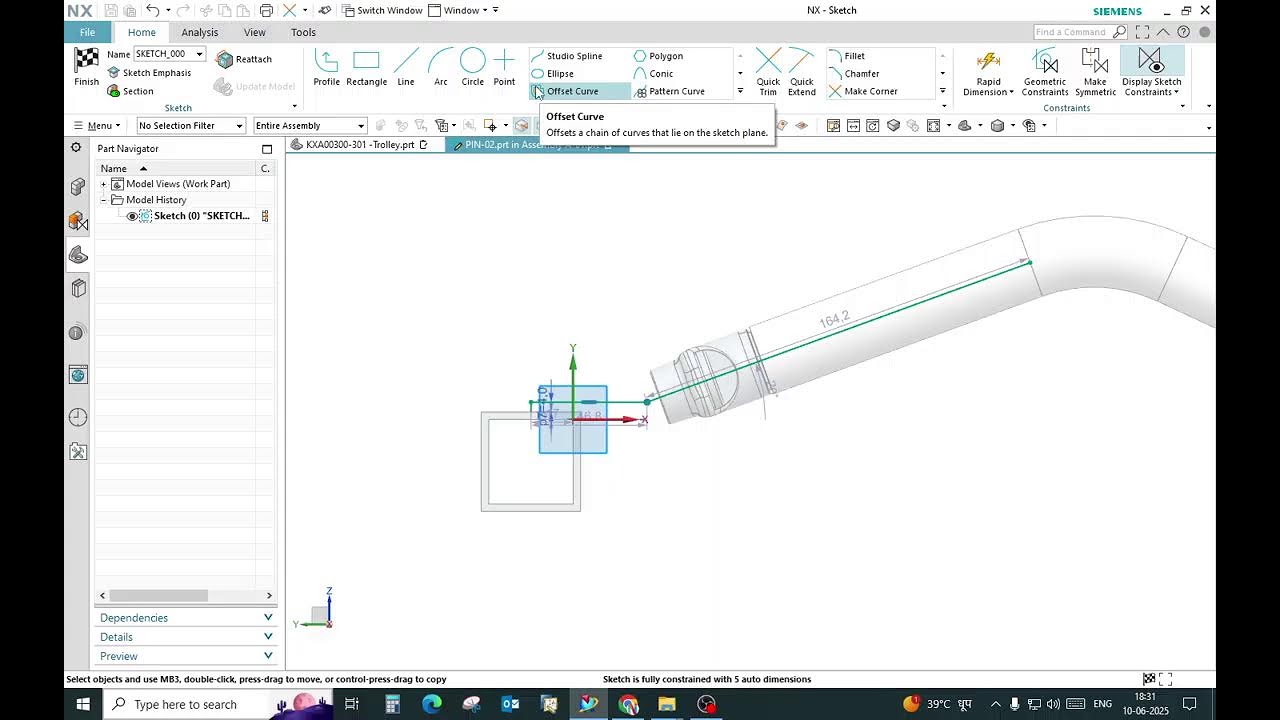
Task: Select the Circle sketch tool
Action: tap(472, 68)
